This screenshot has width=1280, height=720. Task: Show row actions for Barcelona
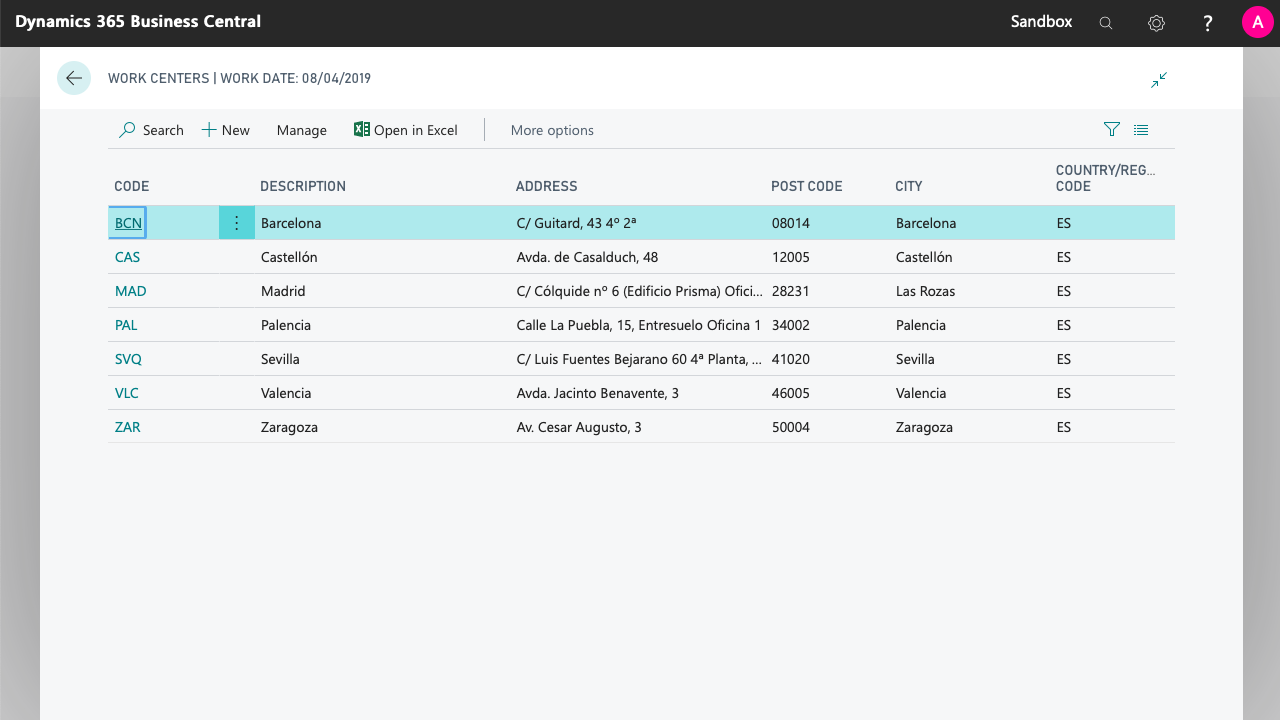click(x=236, y=223)
